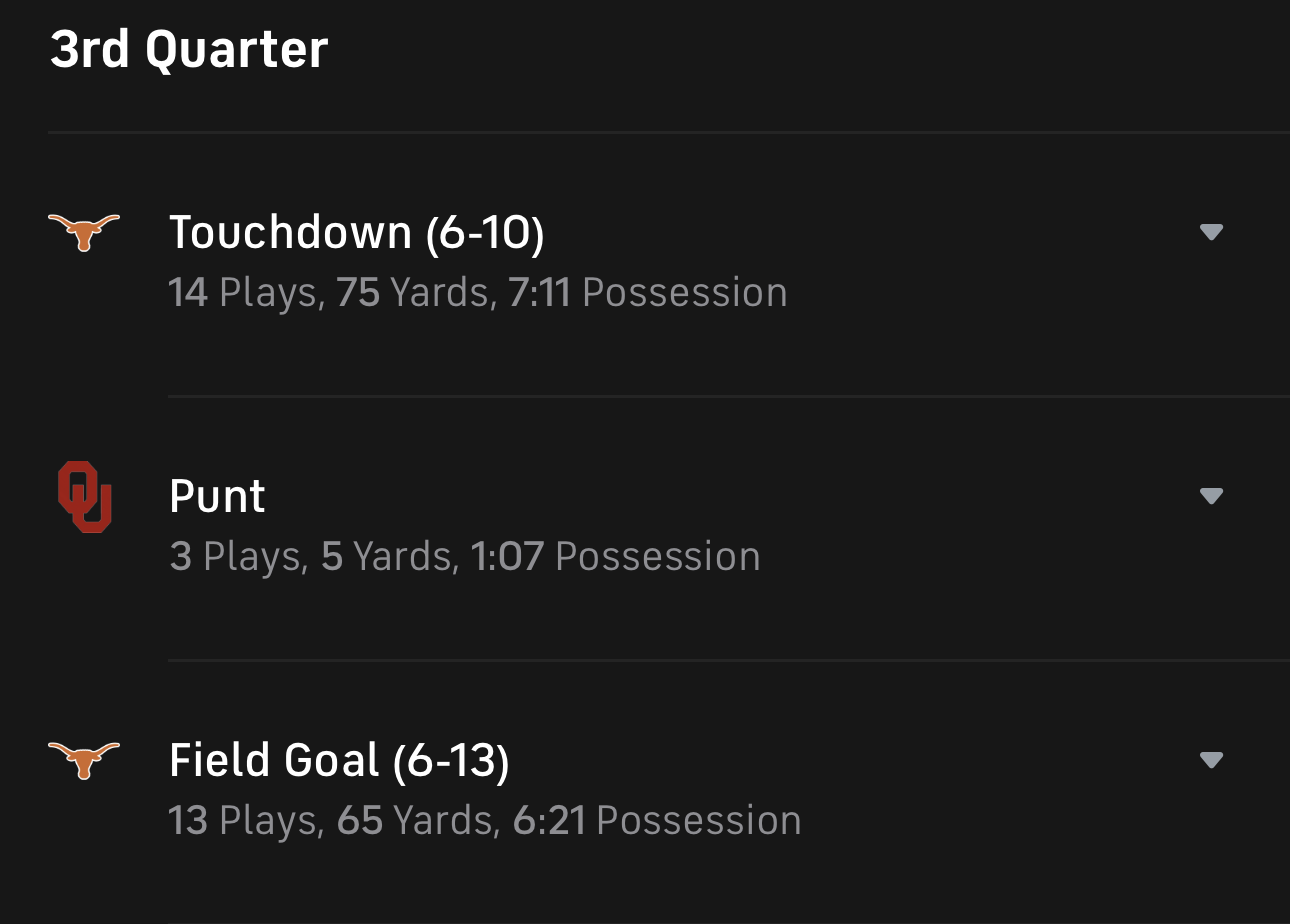Expand the Punt drive details arrow
1290x924 pixels.
point(1211,496)
